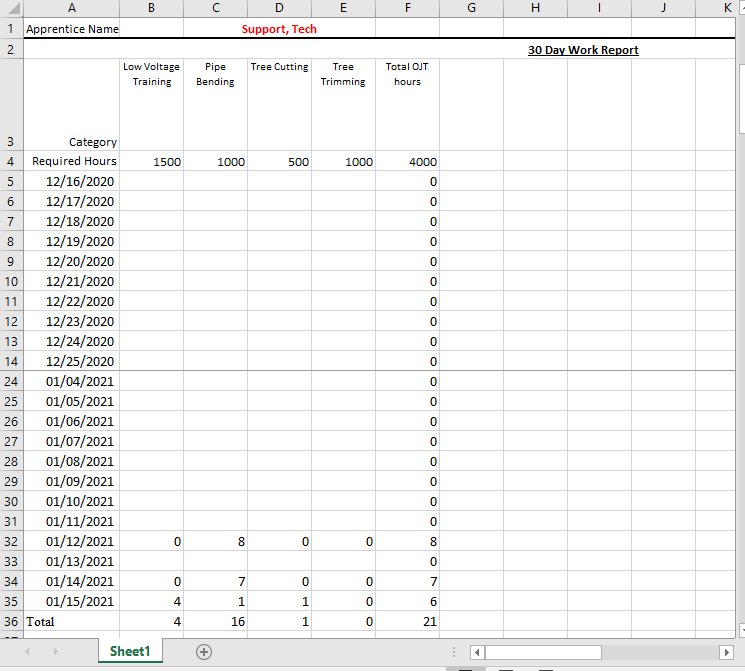Screen dimensions: 745x671
Task: Click horizontal scrollbar right arrow
Action: click(726, 652)
